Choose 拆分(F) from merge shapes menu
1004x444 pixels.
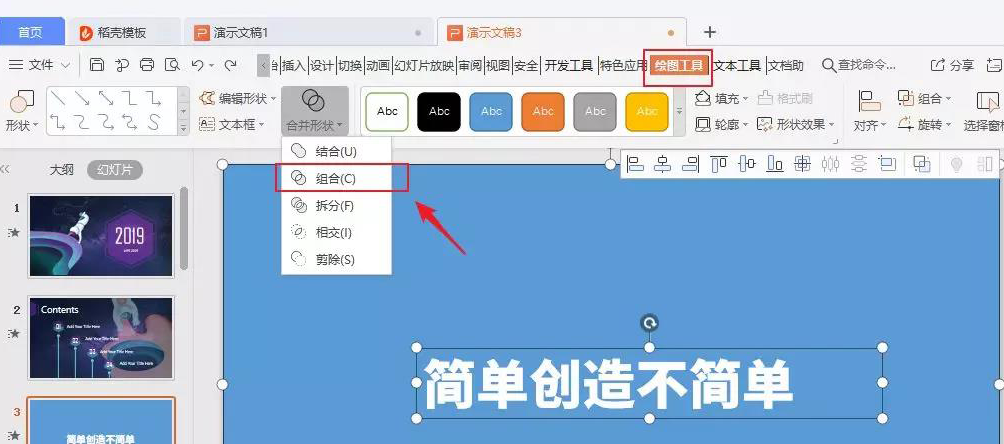coord(336,206)
